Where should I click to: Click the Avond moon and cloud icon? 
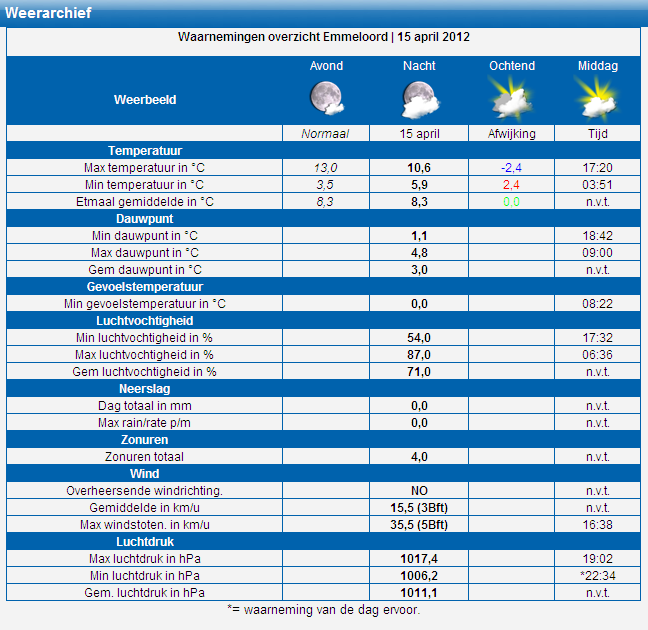[x=326, y=99]
